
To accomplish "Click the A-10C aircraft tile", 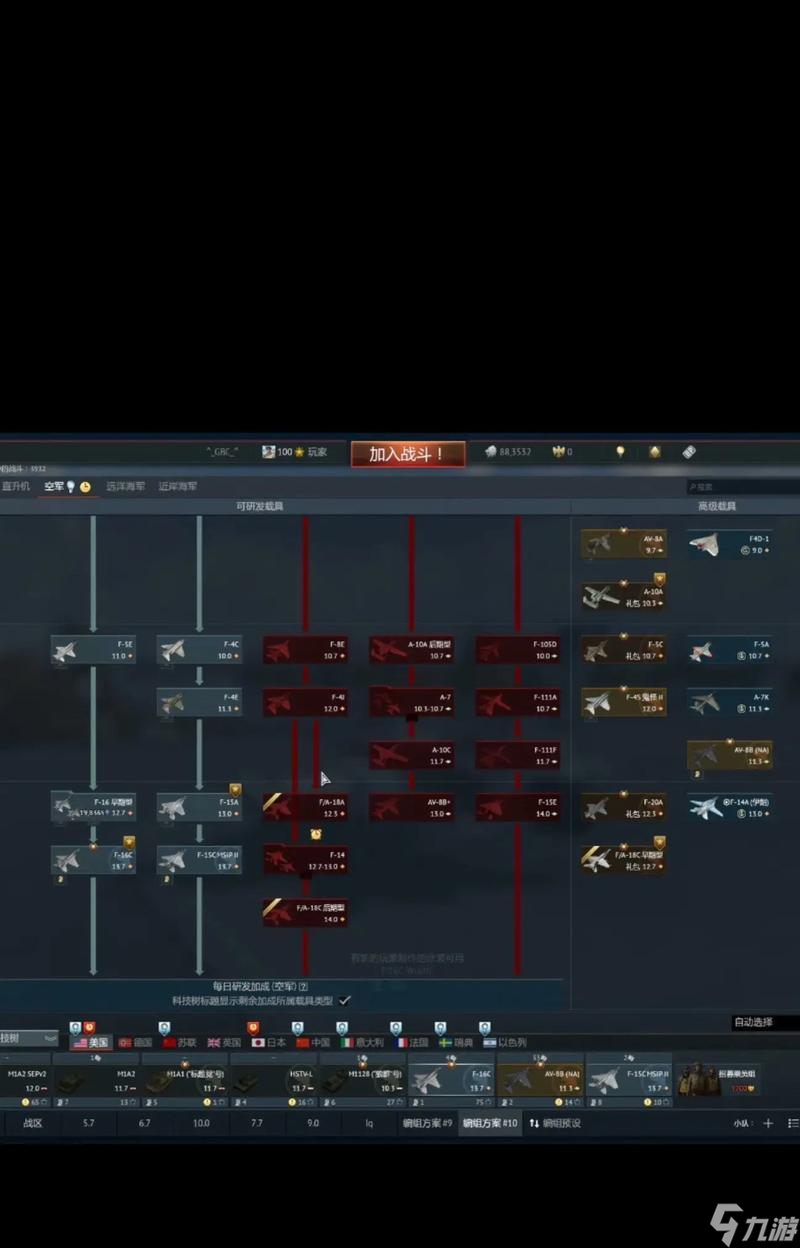I will (411, 755).
